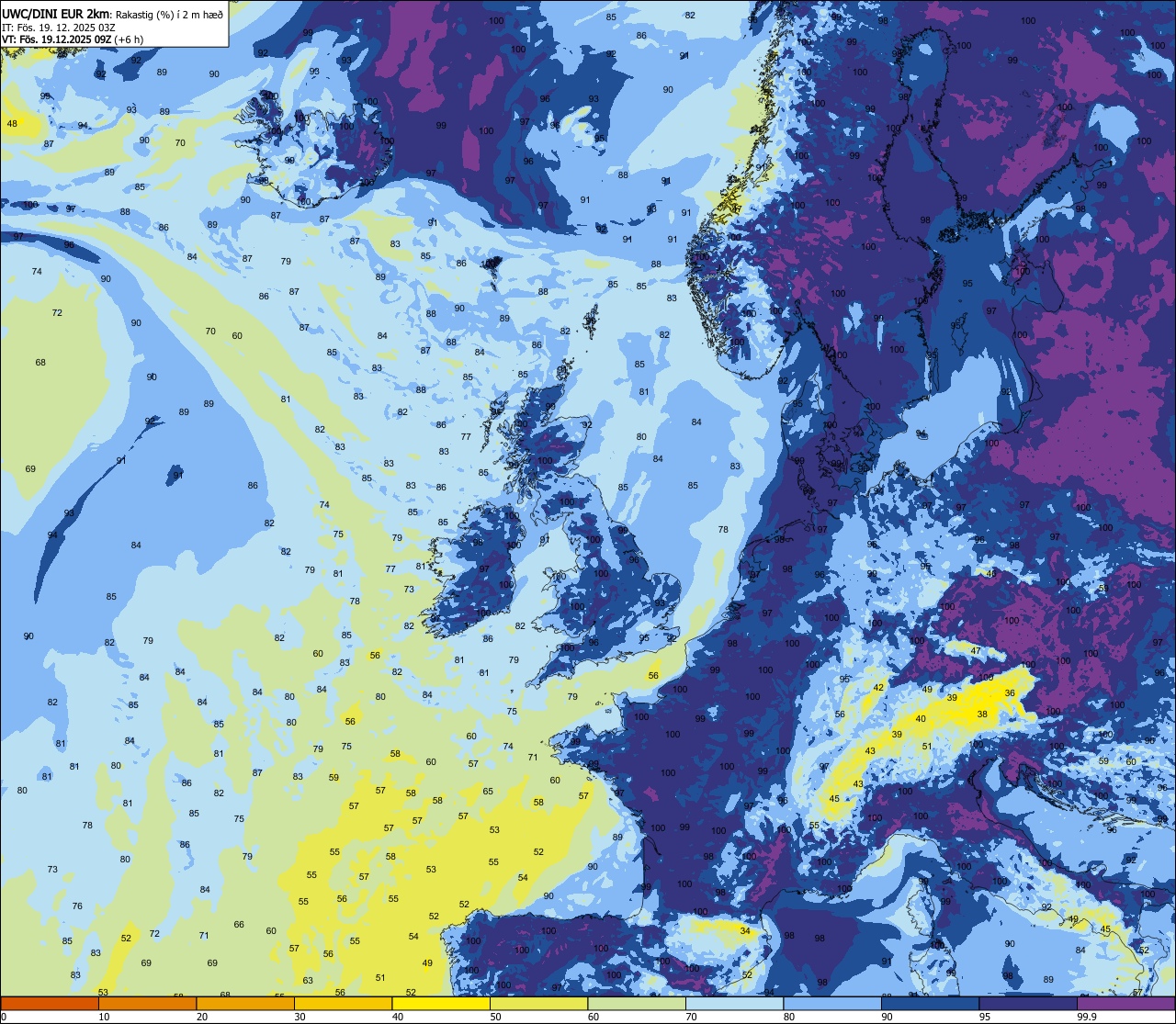1176x1024 pixels.
Task: Click the humidity value '38' on the map
Action: click(x=982, y=714)
